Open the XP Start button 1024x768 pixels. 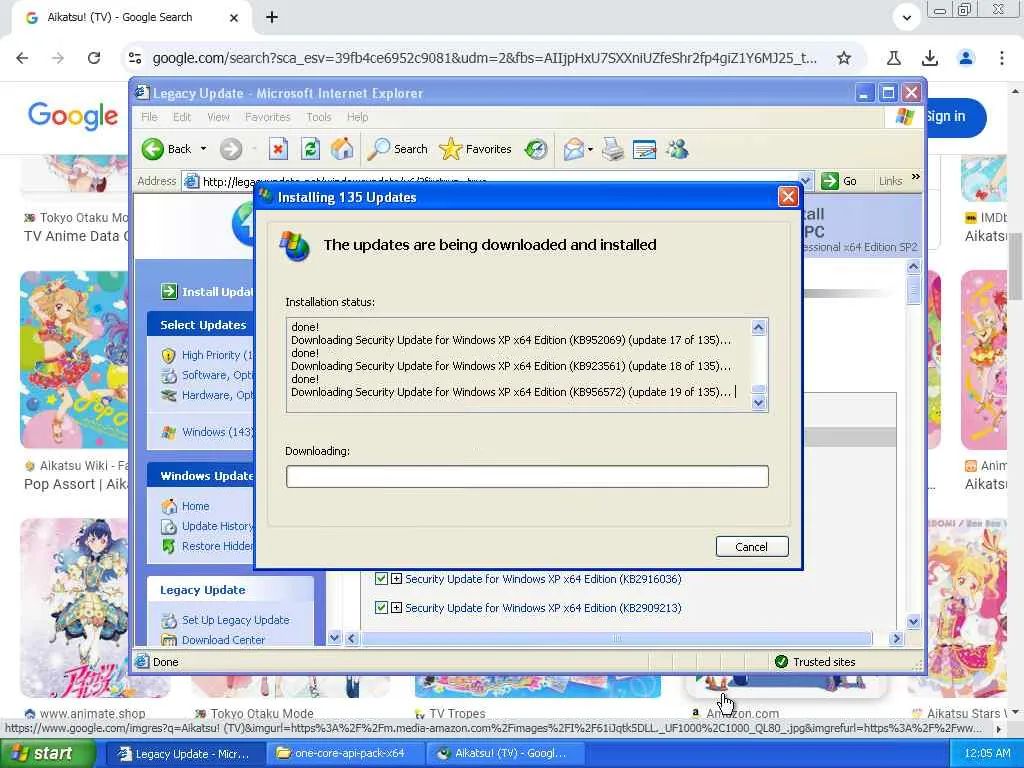coord(46,754)
